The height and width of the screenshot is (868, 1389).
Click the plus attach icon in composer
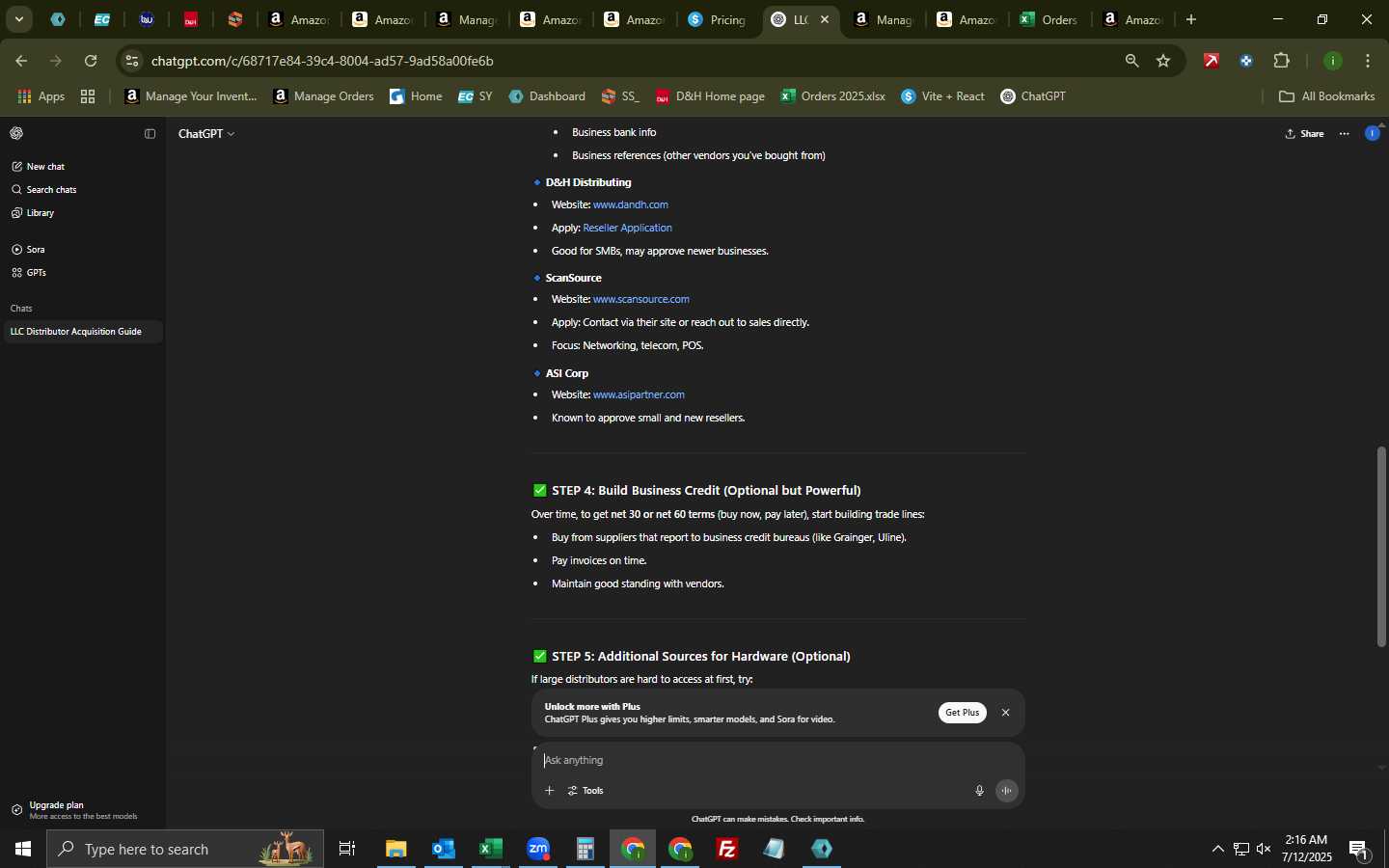pyautogui.click(x=549, y=791)
